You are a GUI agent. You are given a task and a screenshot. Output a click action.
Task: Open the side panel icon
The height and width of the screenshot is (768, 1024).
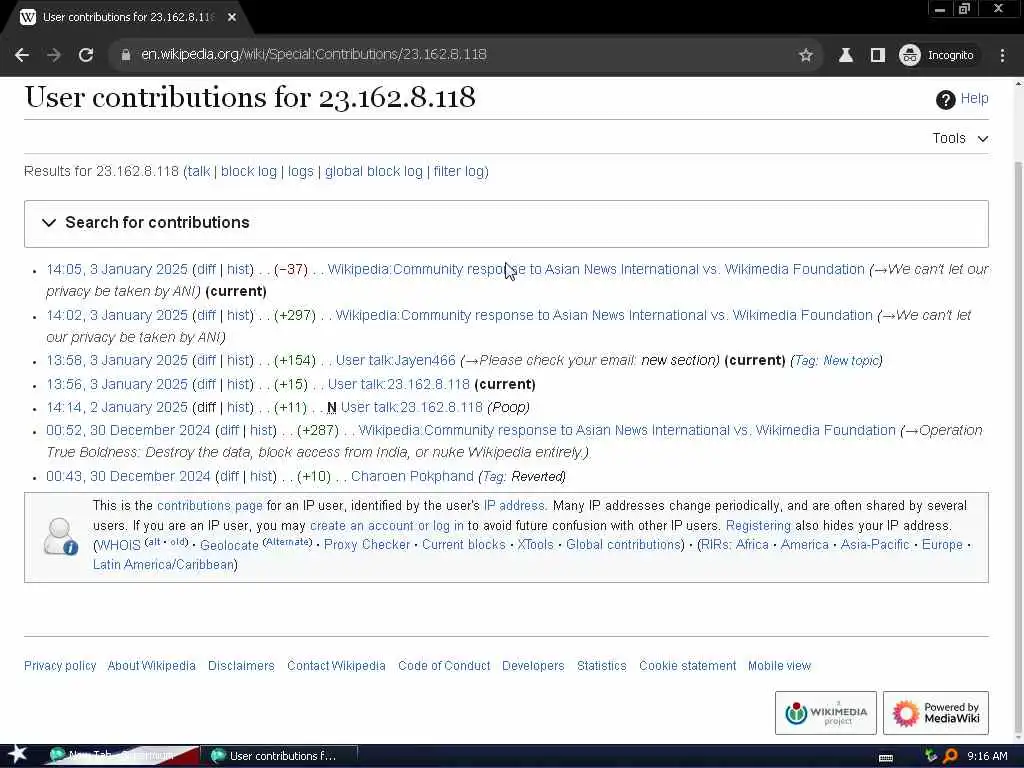878,55
